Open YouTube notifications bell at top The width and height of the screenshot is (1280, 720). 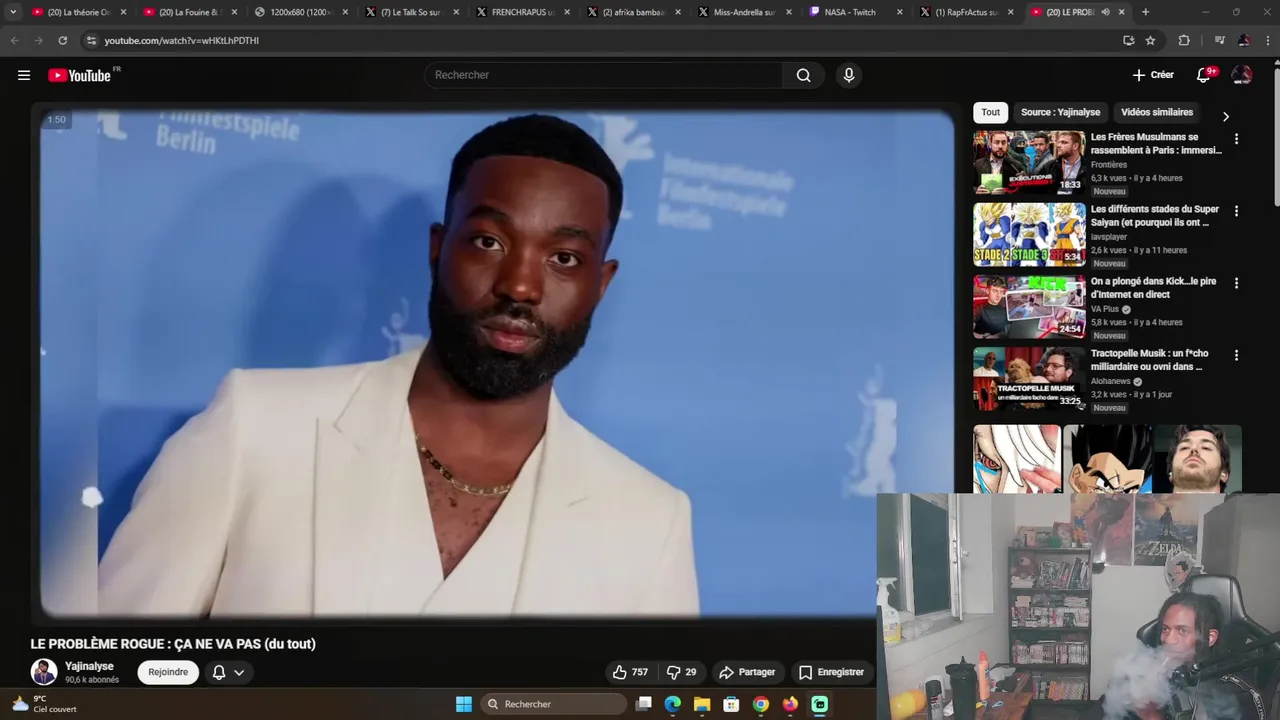point(1204,75)
